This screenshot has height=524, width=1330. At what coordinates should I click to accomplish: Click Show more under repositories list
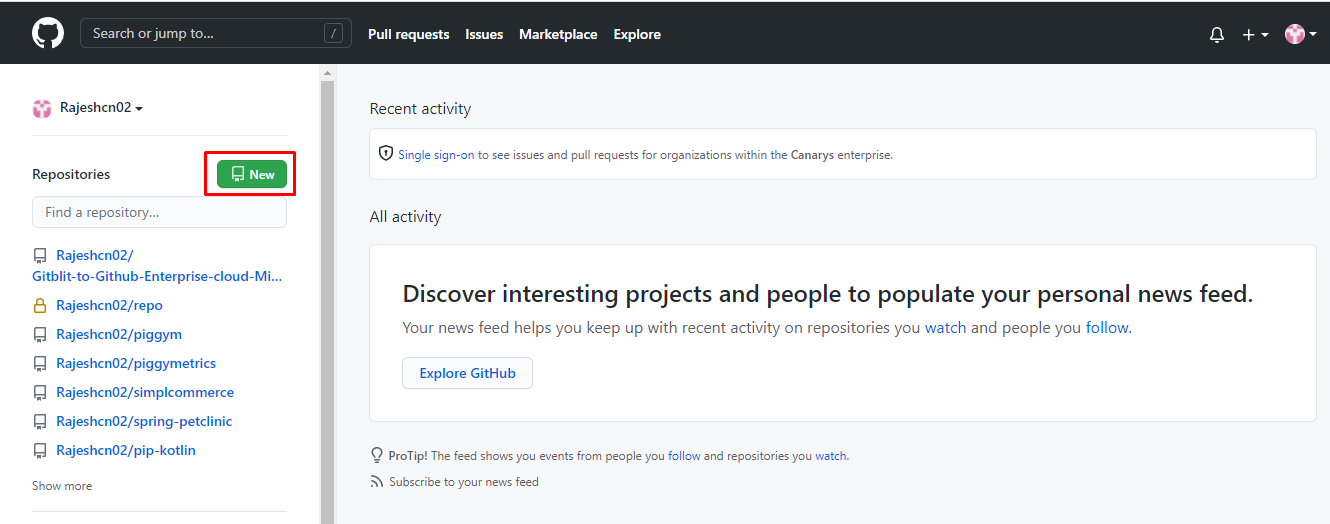click(x=62, y=486)
